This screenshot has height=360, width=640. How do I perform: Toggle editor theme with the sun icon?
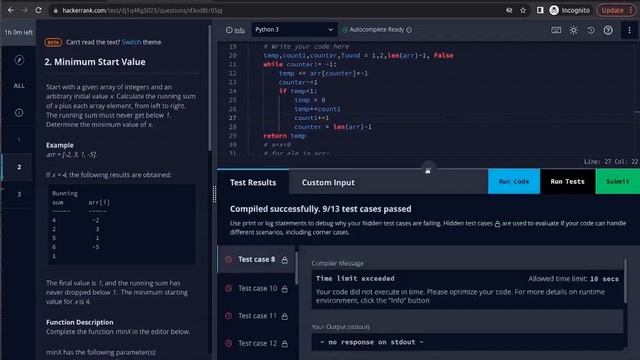coord(573,30)
